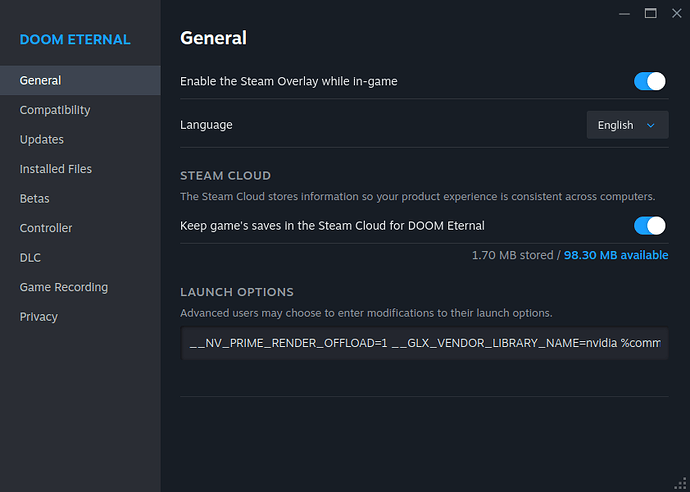The width and height of the screenshot is (690, 492).
Task: Open the Game Recording settings
Action: (64, 287)
